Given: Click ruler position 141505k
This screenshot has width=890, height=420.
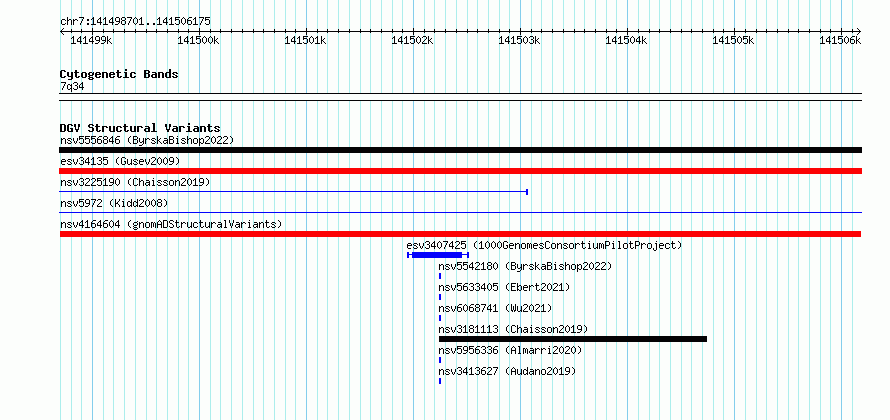Looking at the screenshot, I should coord(734,40).
